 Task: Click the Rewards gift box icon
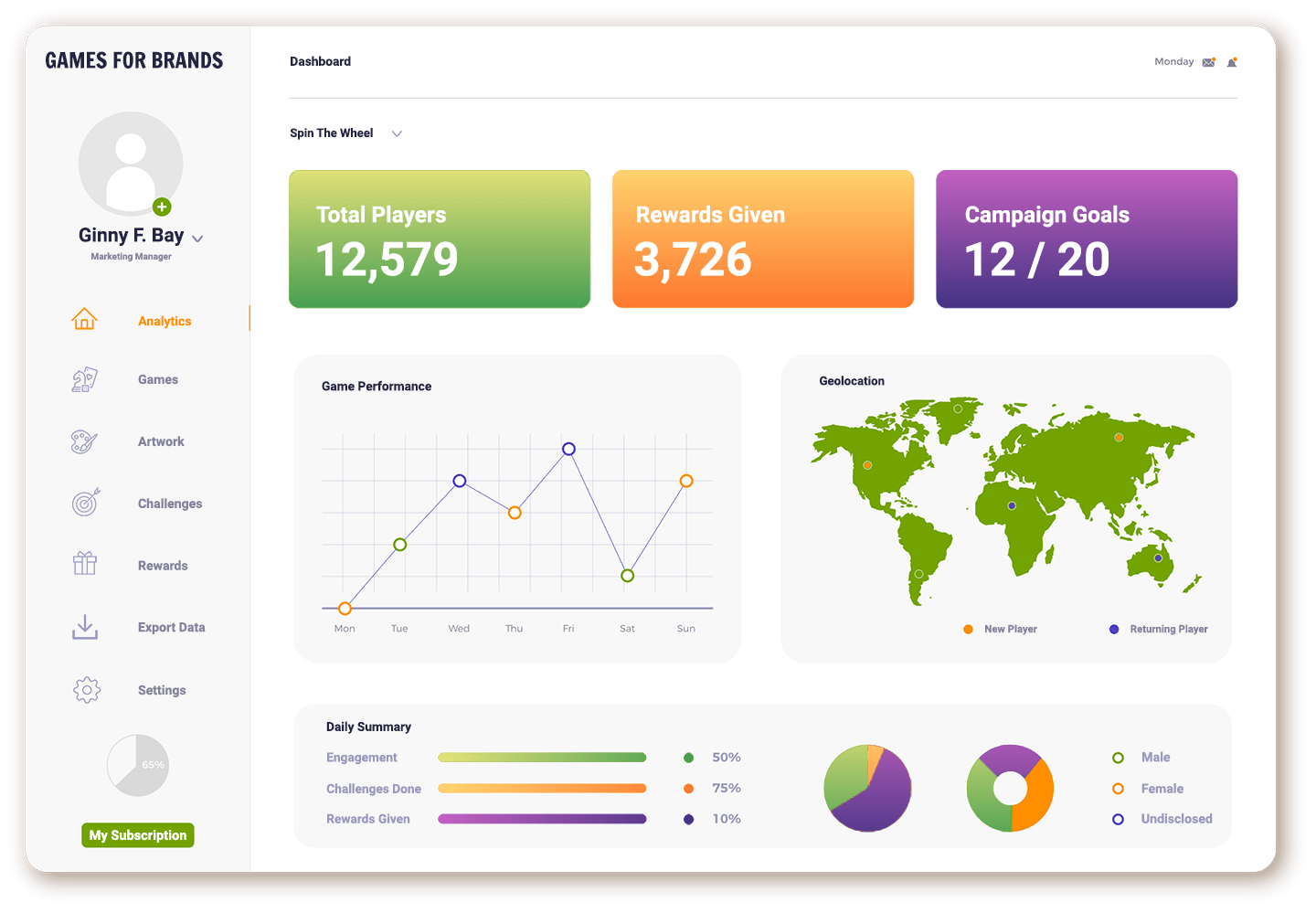pos(85,564)
